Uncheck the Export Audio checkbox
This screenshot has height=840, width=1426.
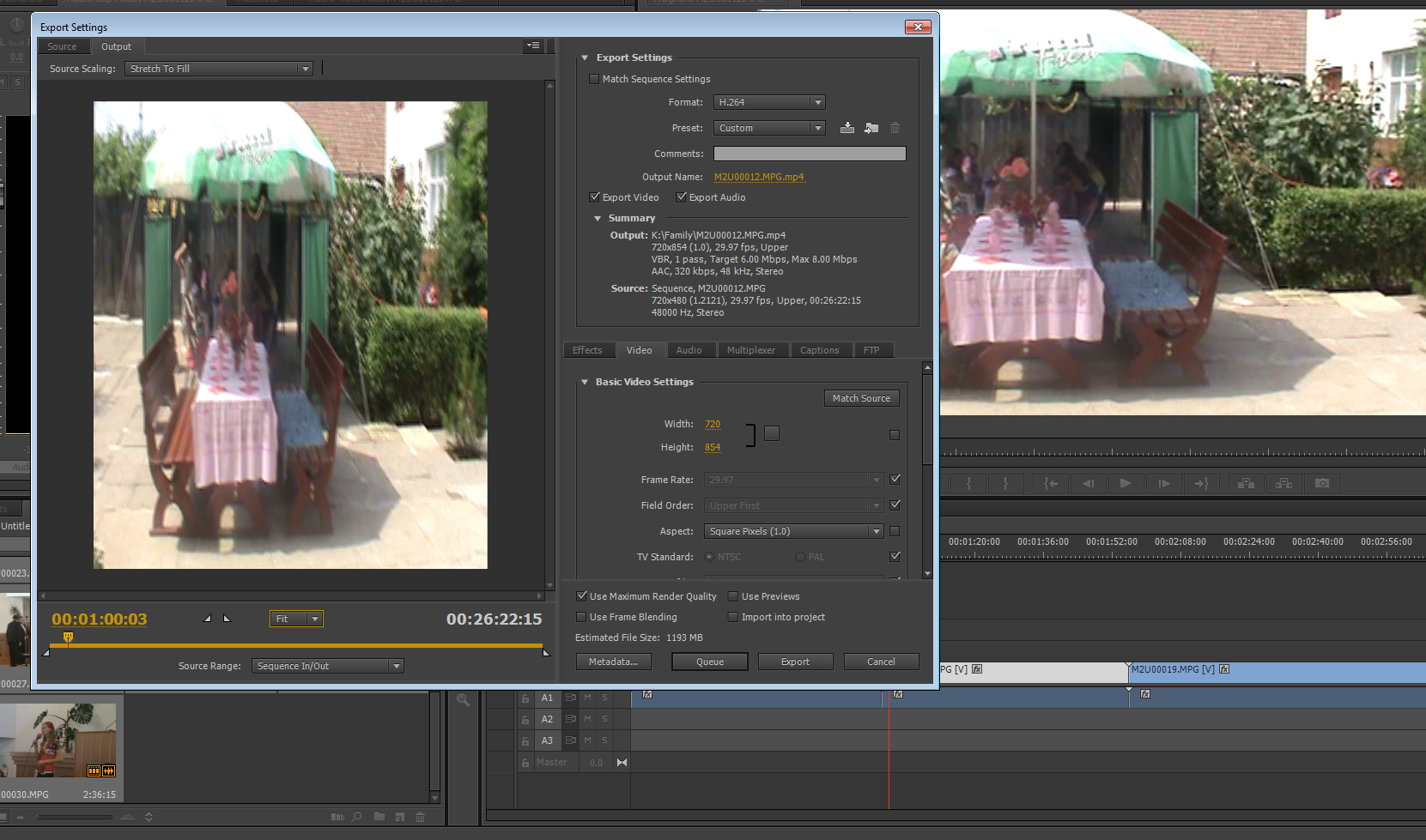coord(682,197)
